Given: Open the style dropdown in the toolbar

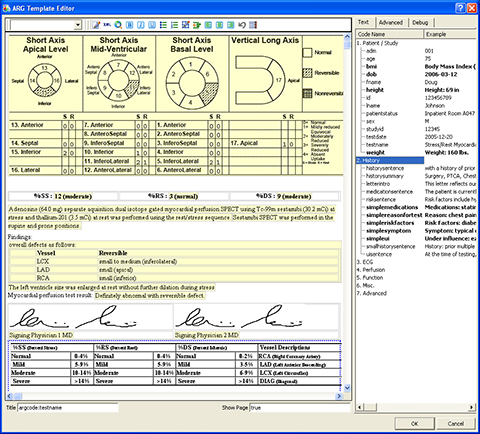Looking at the screenshot, I should tap(78, 25).
